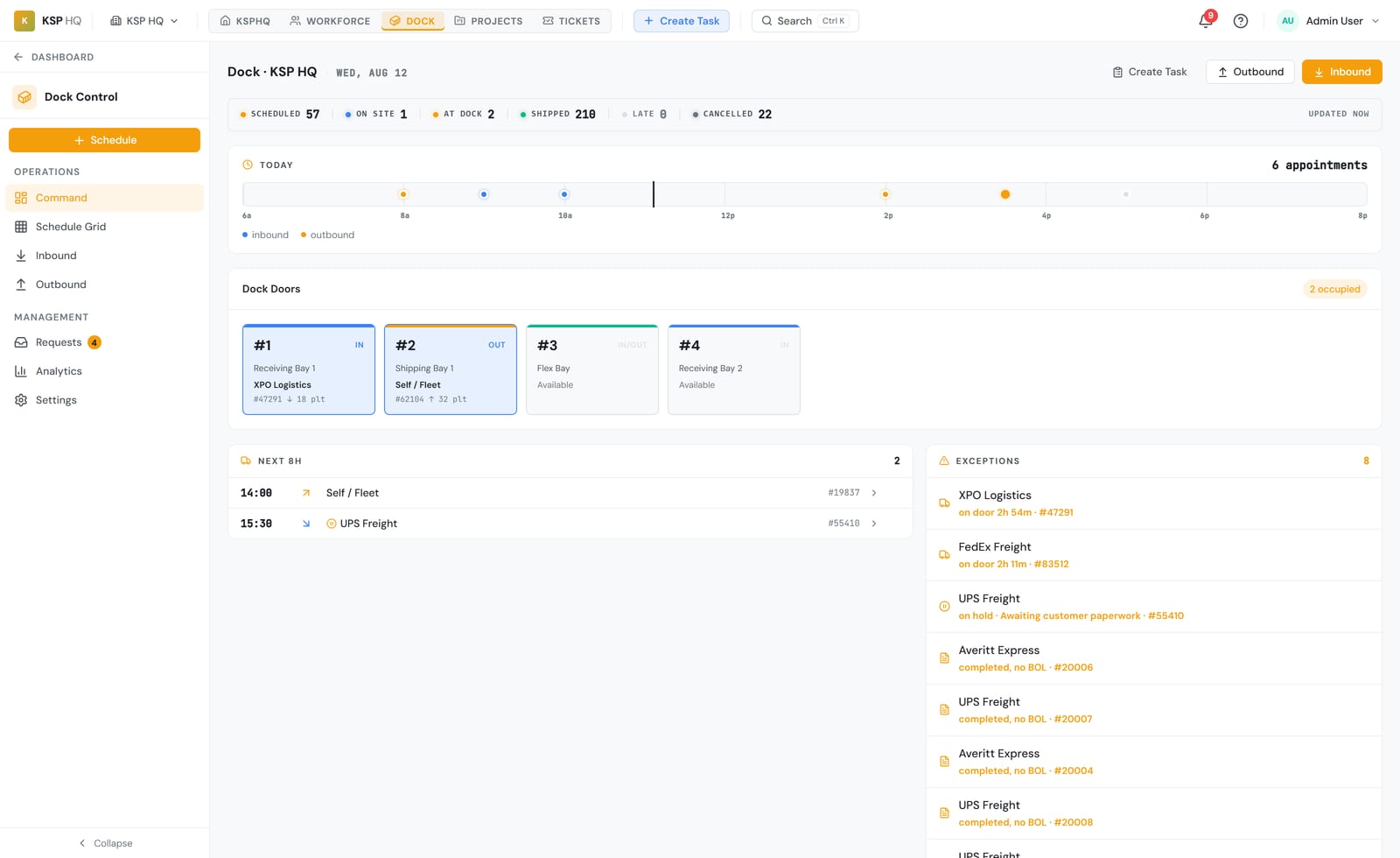This screenshot has height=858, width=1400.
Task: Open the Search field
Action: point(805,21)
